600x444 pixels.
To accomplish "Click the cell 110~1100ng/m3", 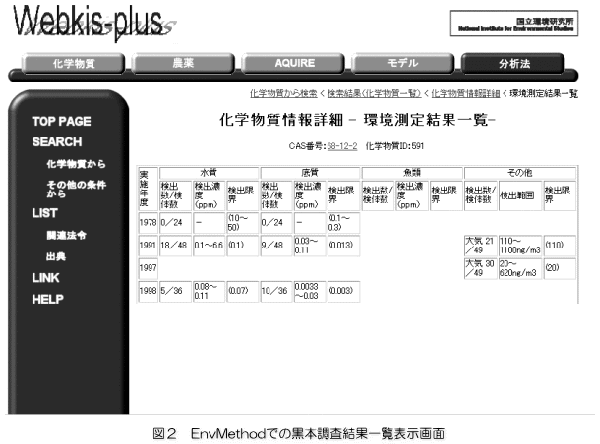I will (520, 245).
